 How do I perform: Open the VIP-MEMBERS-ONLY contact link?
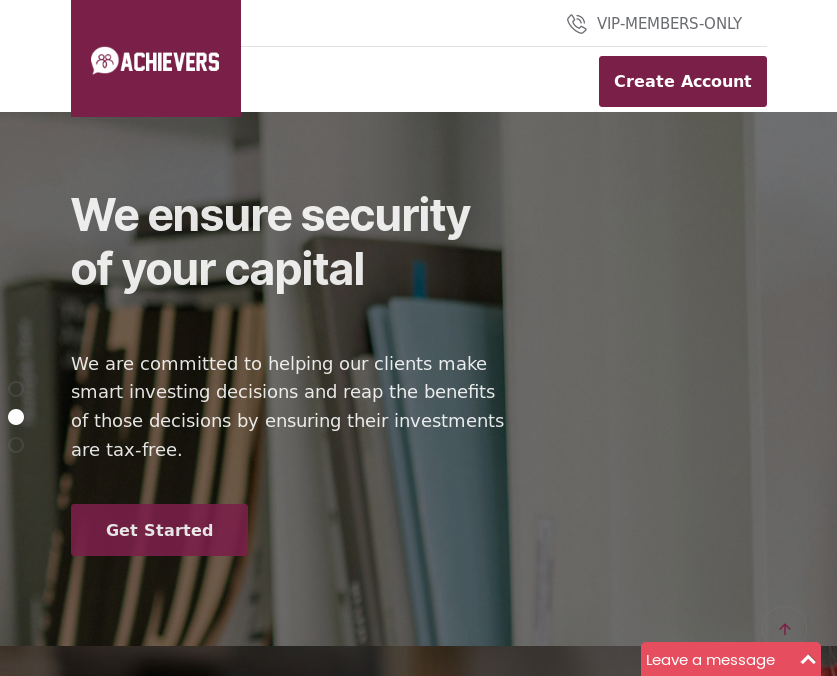click(x=669, y=24)
